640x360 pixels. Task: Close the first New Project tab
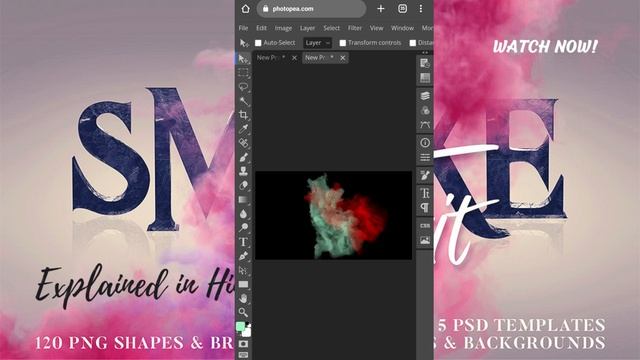[294, 58]
